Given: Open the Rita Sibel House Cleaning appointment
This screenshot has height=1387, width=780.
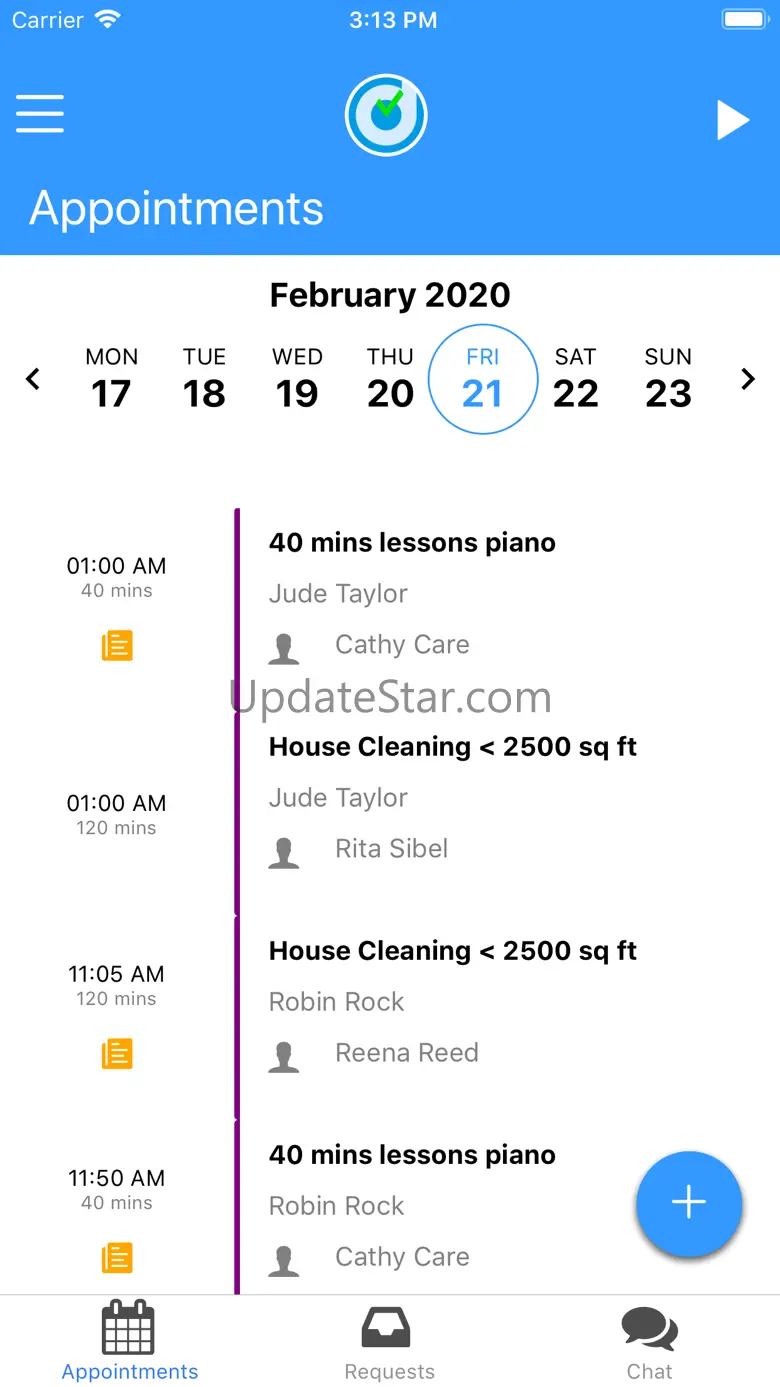Looking at the screenshot, I should click(452, 798).
